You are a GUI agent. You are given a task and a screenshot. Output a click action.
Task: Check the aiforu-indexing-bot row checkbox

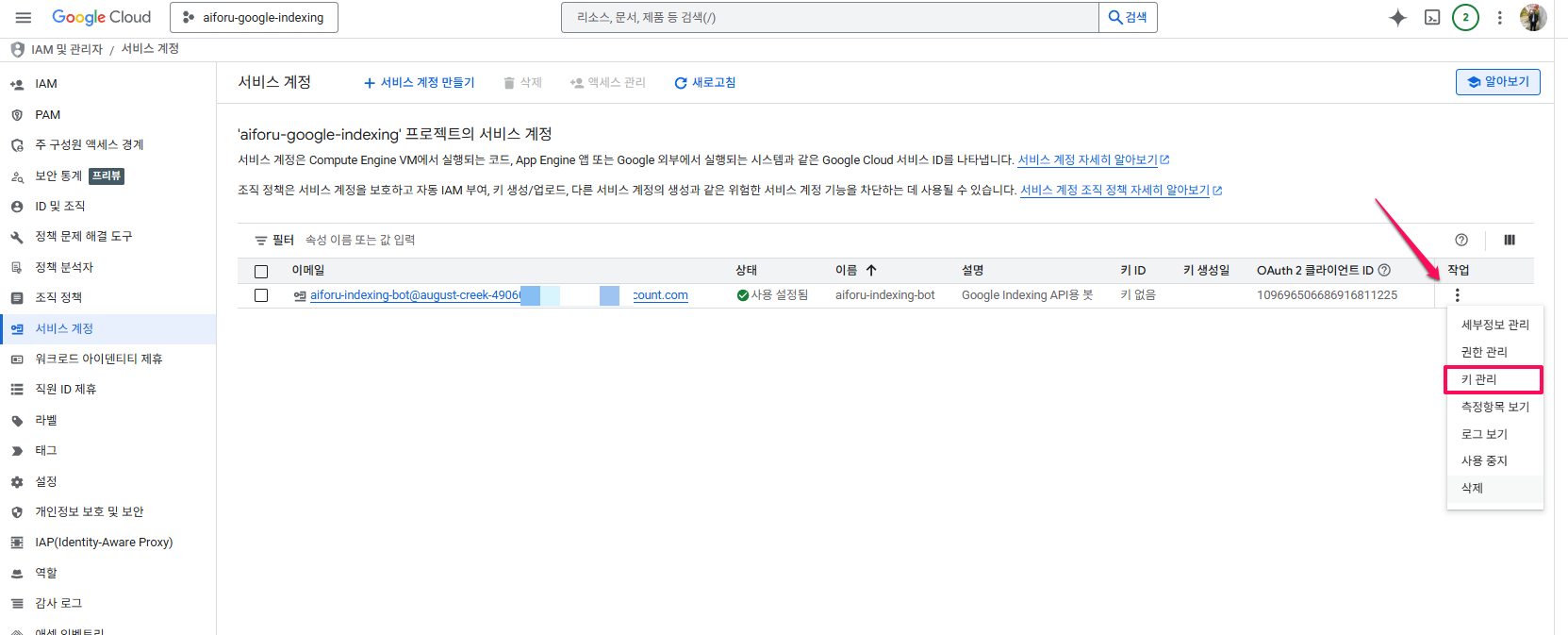pyautogui.click(x=261, y=295)
